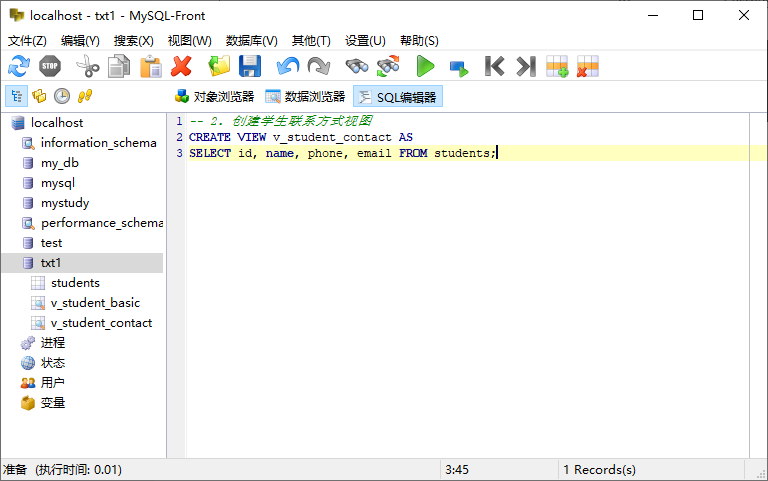Open the 设置(U) menu

(365, 41)
